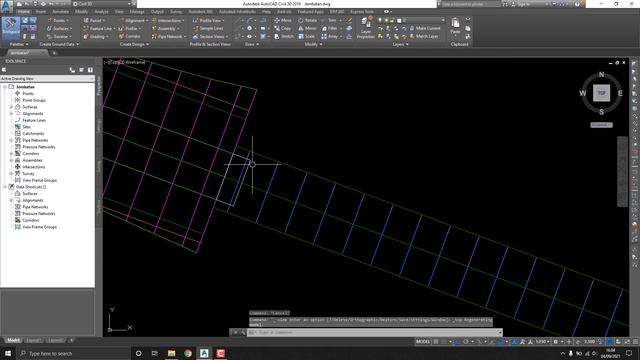Toggle grid display in status bar

tap(436, 342)
